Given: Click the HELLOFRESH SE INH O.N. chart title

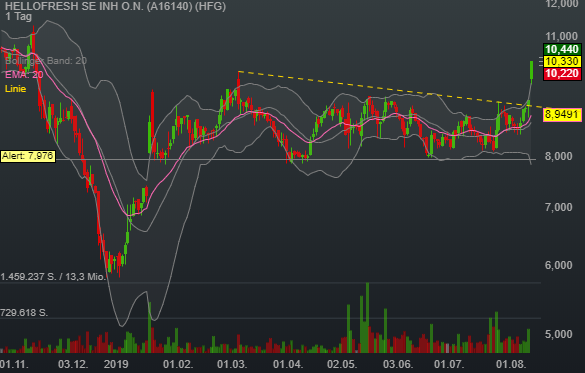Looking at the screenshot, I should click(x=115, y=6).
